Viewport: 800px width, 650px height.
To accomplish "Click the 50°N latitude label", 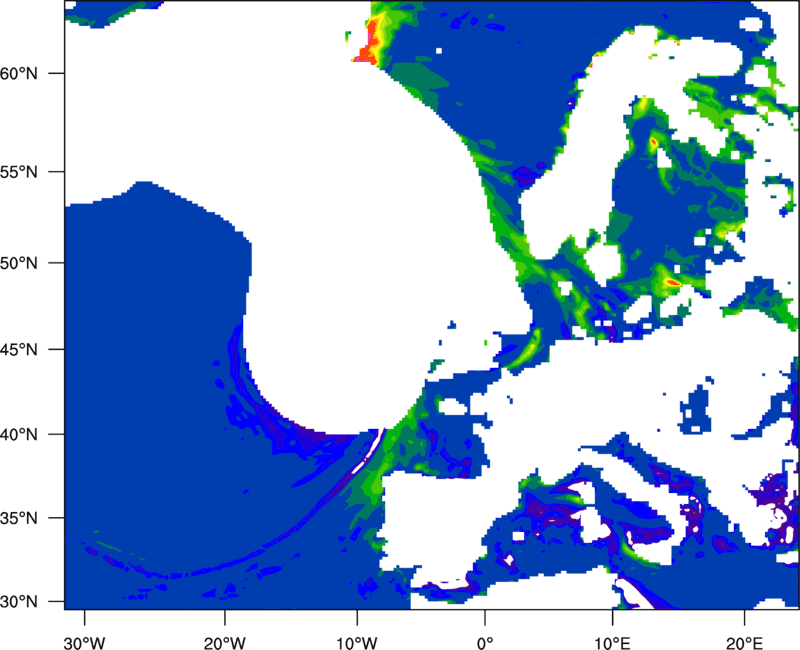I will pos(19,263).
